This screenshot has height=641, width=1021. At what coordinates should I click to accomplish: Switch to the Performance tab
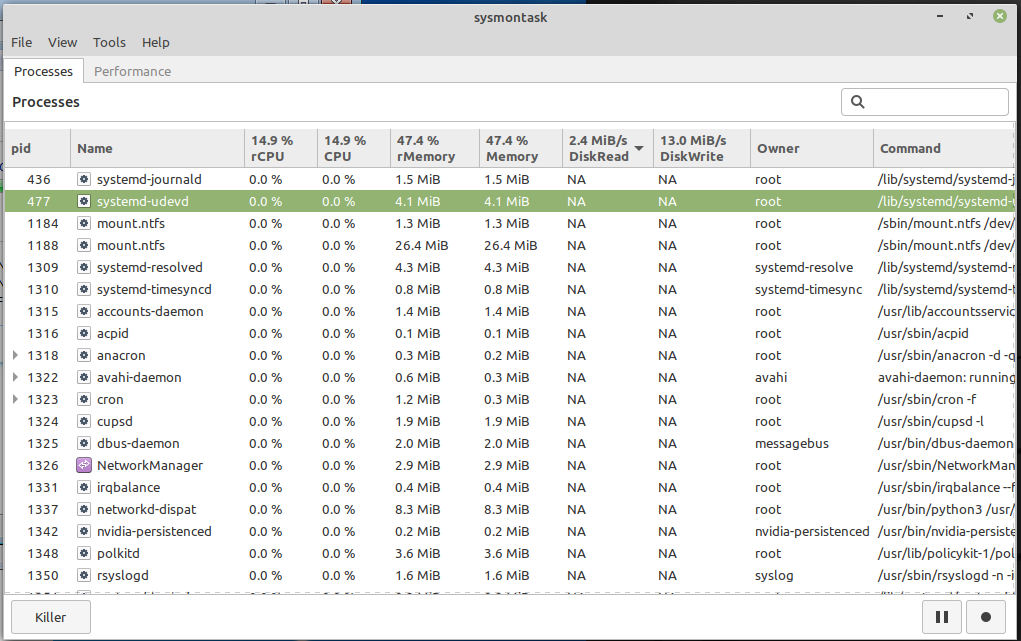[132, 71]
